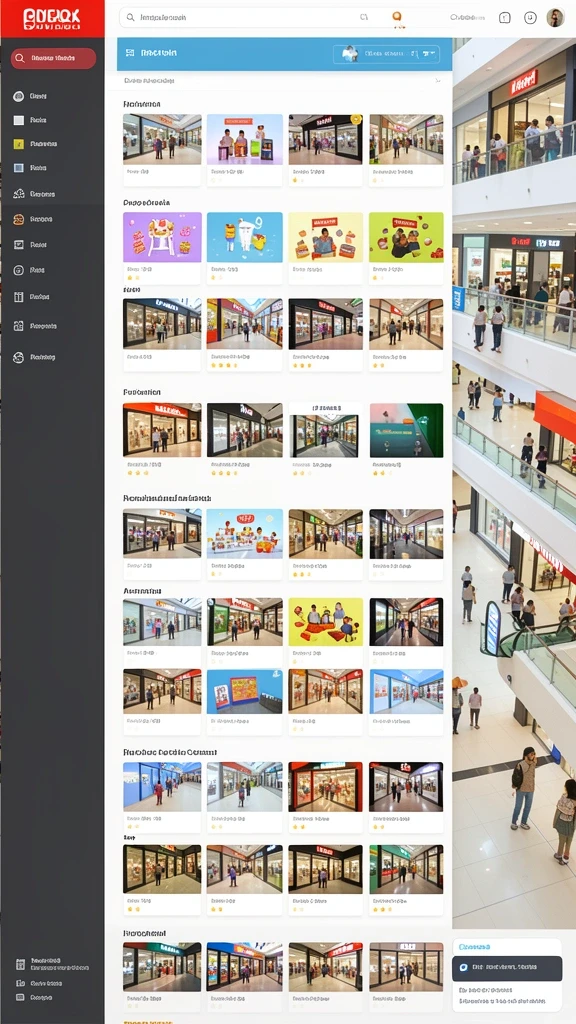Open the purple thumbnail with a cake stand
The height and width of the screenshot is (1024, 576).
[162, 237]
